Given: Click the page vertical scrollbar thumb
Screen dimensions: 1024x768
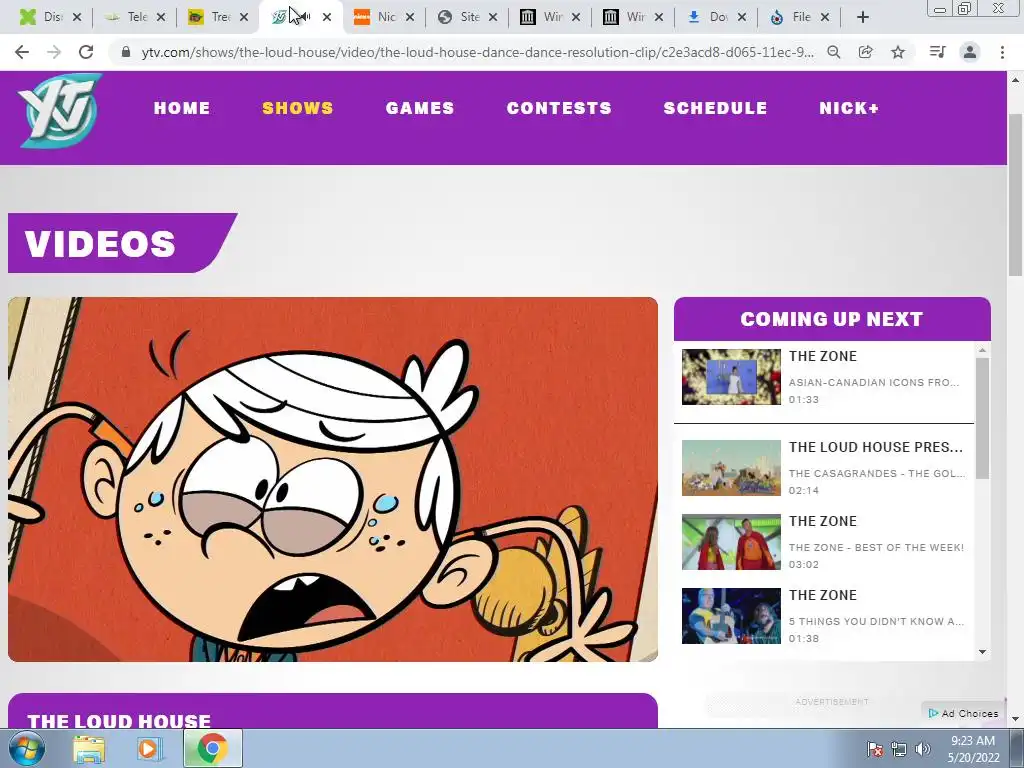Looking at the screenshot, I should point(1015,194).
